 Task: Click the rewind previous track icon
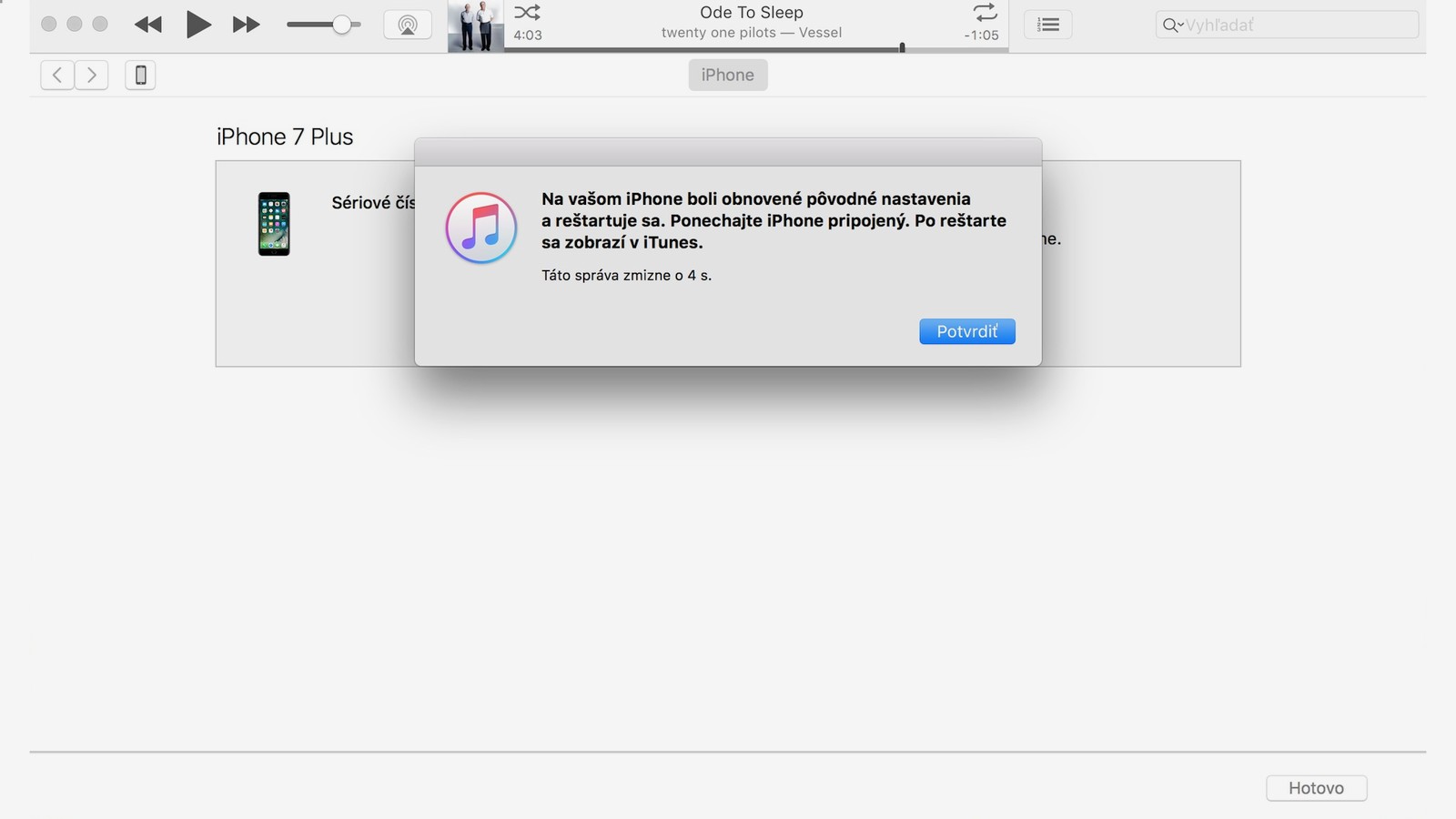[147, 25]
